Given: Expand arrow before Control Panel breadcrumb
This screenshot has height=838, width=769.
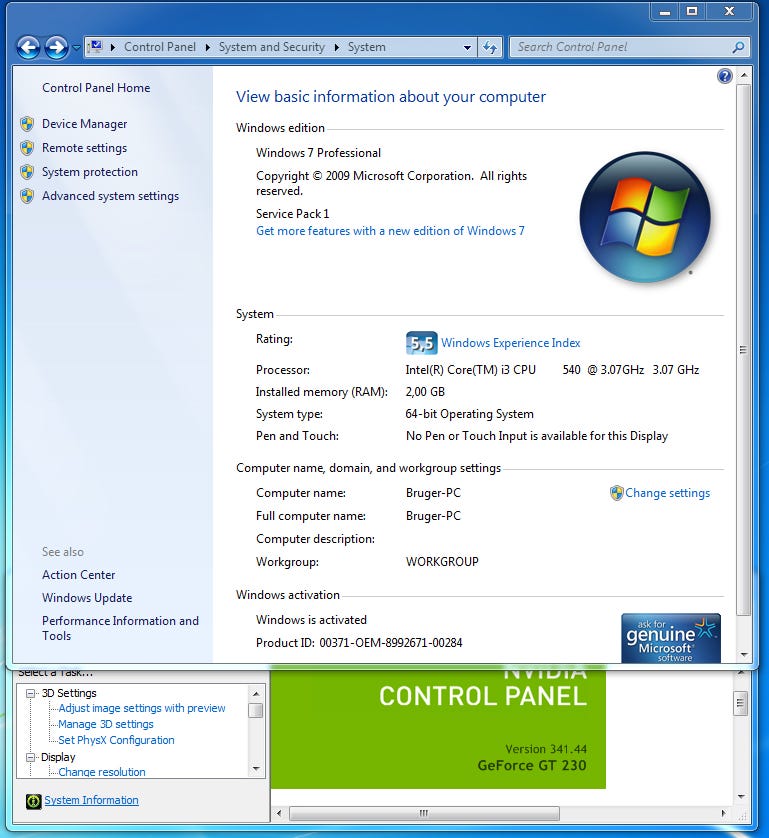Looking at the screenshot, I should pyautogui.click(x=113, y=47).
